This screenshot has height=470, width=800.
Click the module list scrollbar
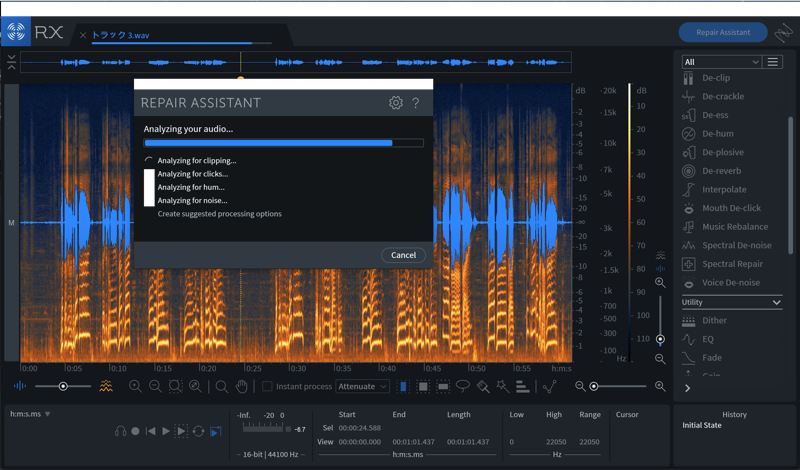coord(790,186)
